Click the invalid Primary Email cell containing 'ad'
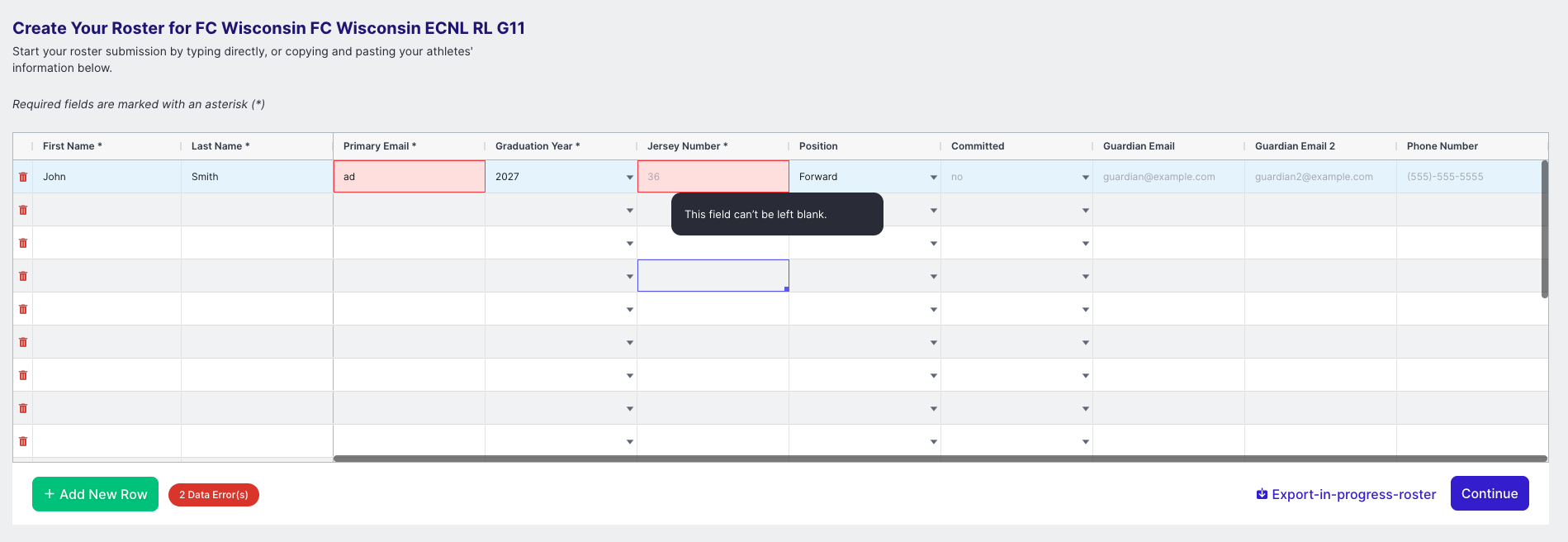 click(x=409, y=177)
